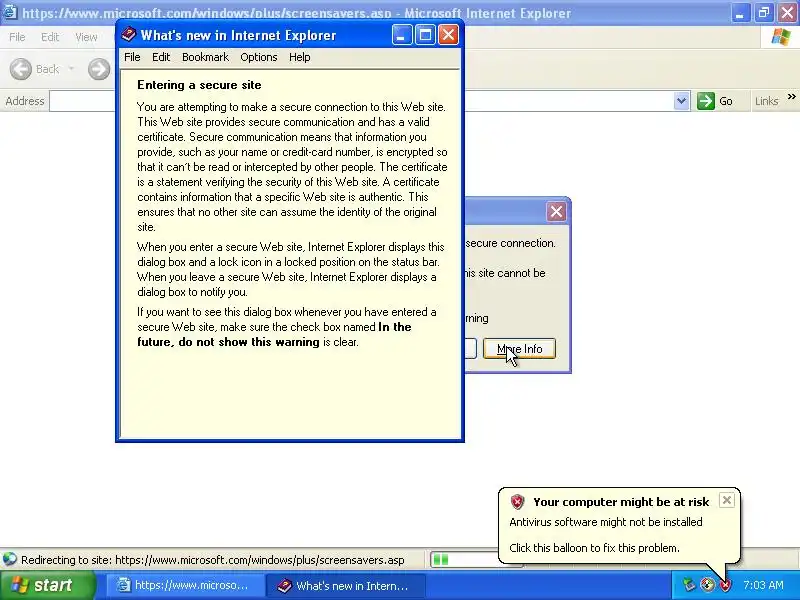
Task: Click the More Info button
Action: pyautogui.click(x=519, y=348)
